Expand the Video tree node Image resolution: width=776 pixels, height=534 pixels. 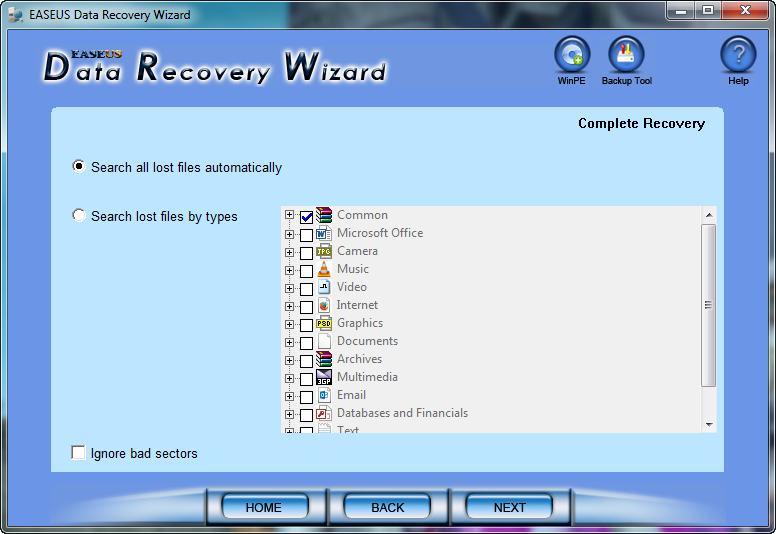pos(290,288)
